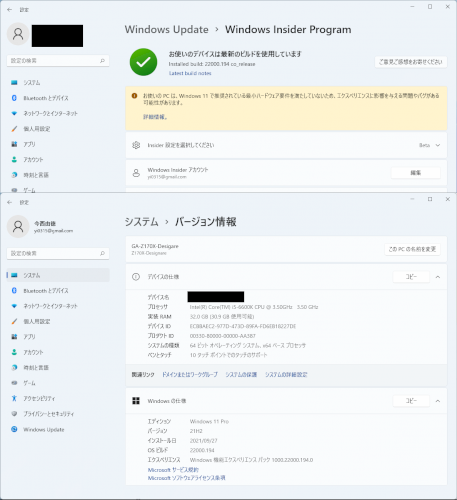Viewport: 457px width, 500px height.
Task: Open Bluetooth とデバイス in lower window
Action: 46,291
